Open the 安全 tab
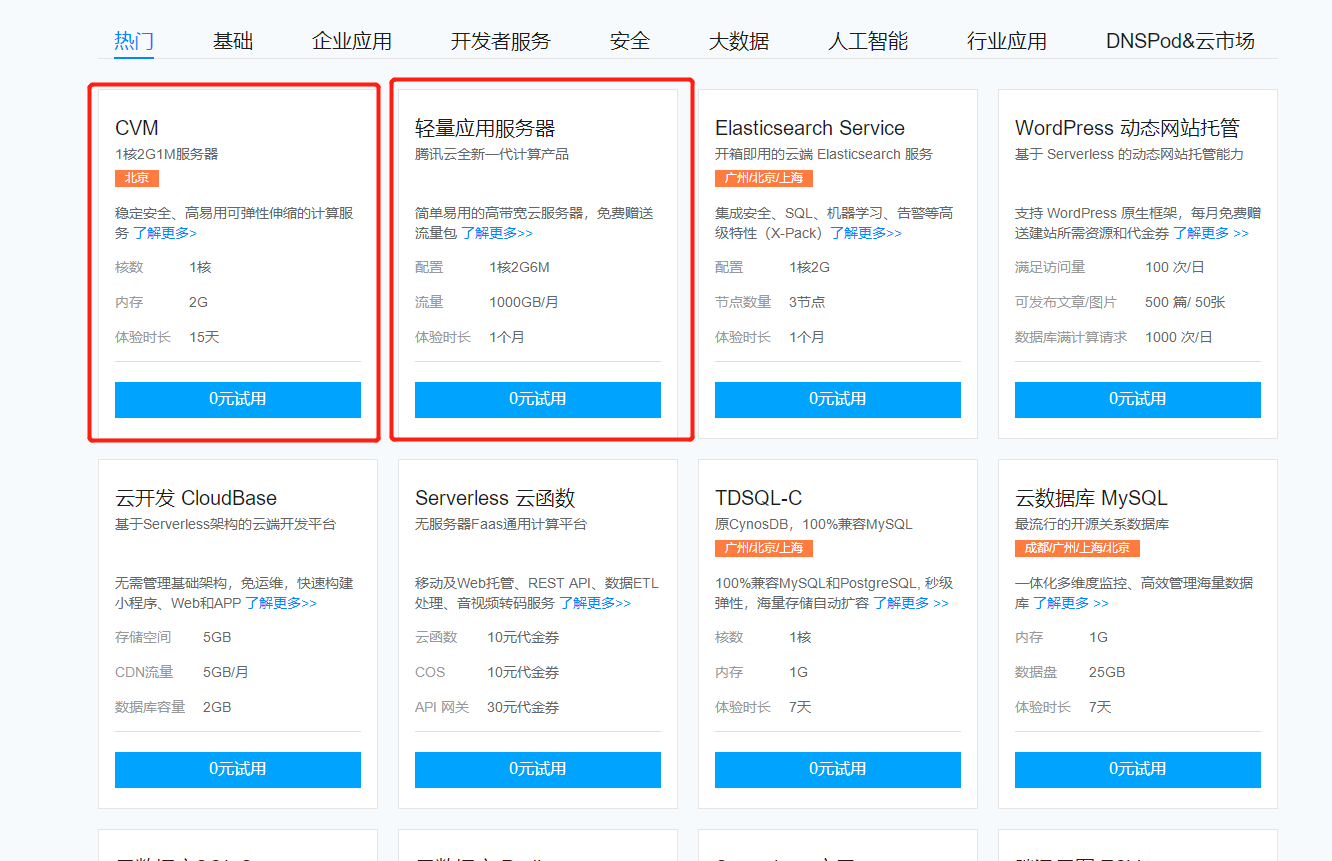 click(630, 41)
